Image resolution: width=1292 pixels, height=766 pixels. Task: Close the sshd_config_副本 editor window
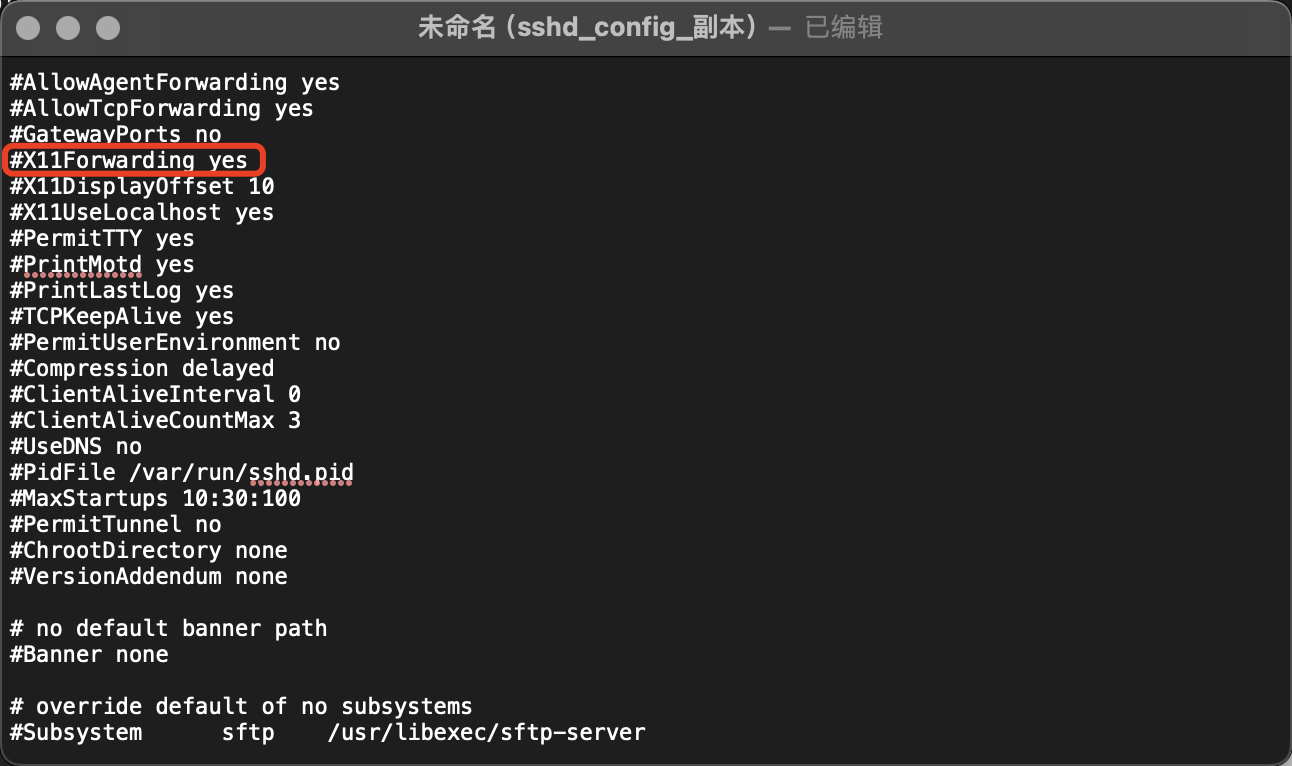point(28,27)
